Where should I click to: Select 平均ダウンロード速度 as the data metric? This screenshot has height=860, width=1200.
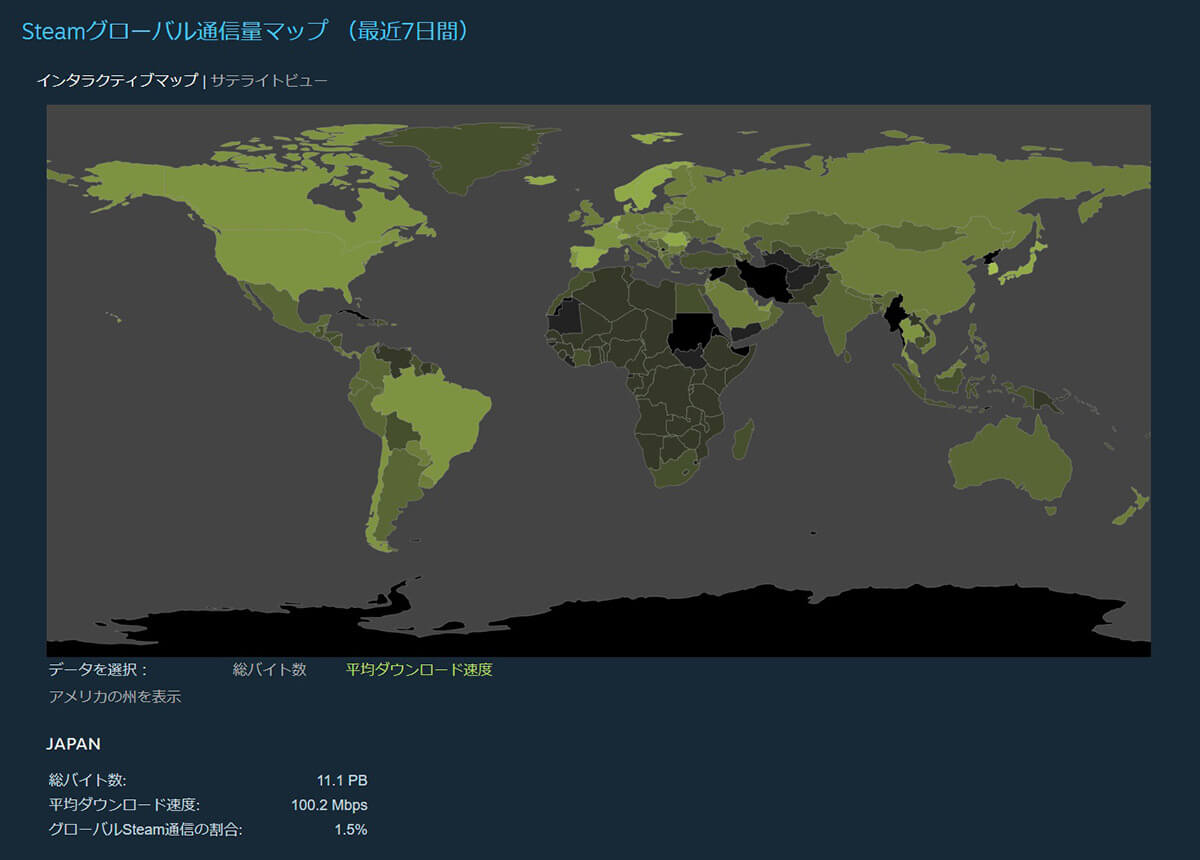[x=420, y=671]
